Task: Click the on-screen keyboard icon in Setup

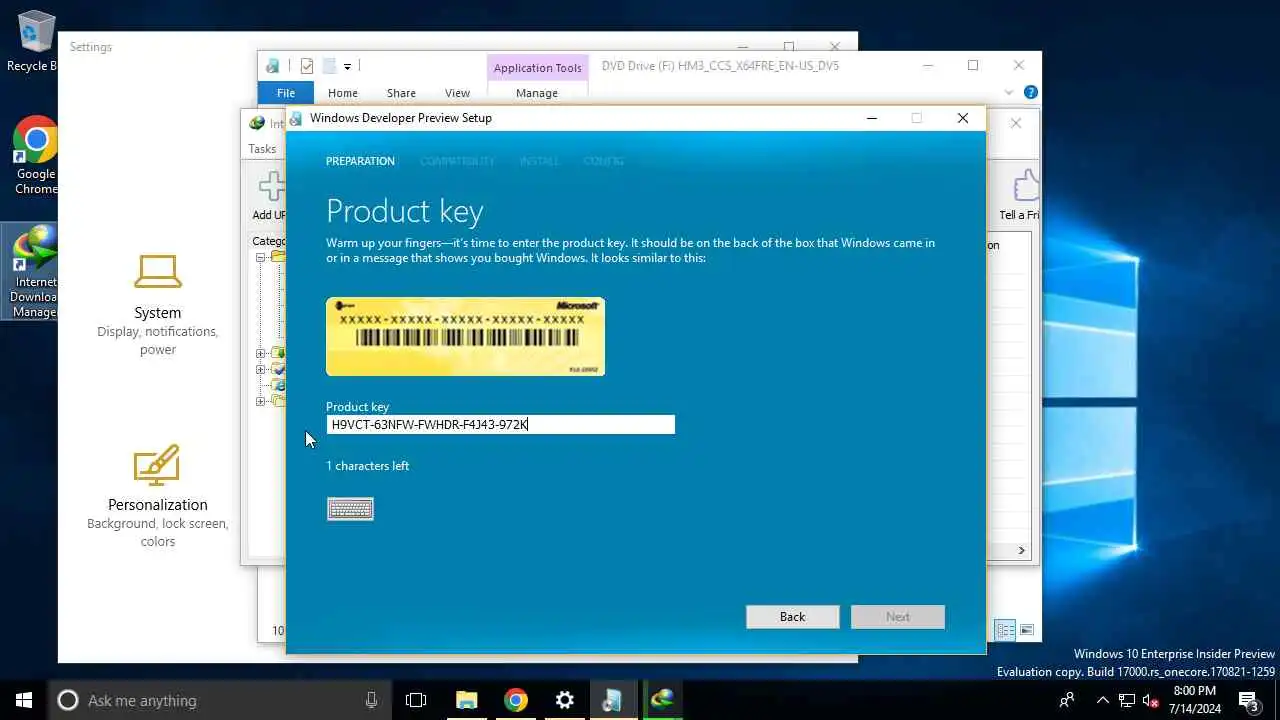Action: [350, 509]
